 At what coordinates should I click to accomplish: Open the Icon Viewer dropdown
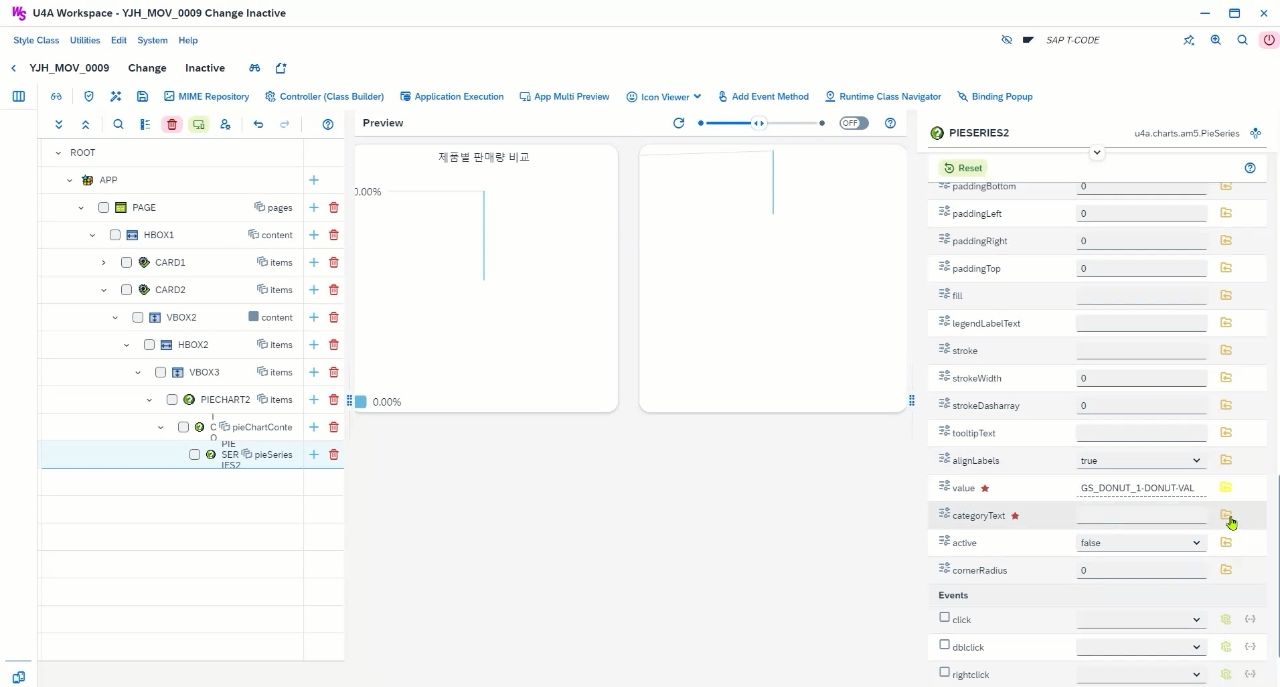[664, 97]
